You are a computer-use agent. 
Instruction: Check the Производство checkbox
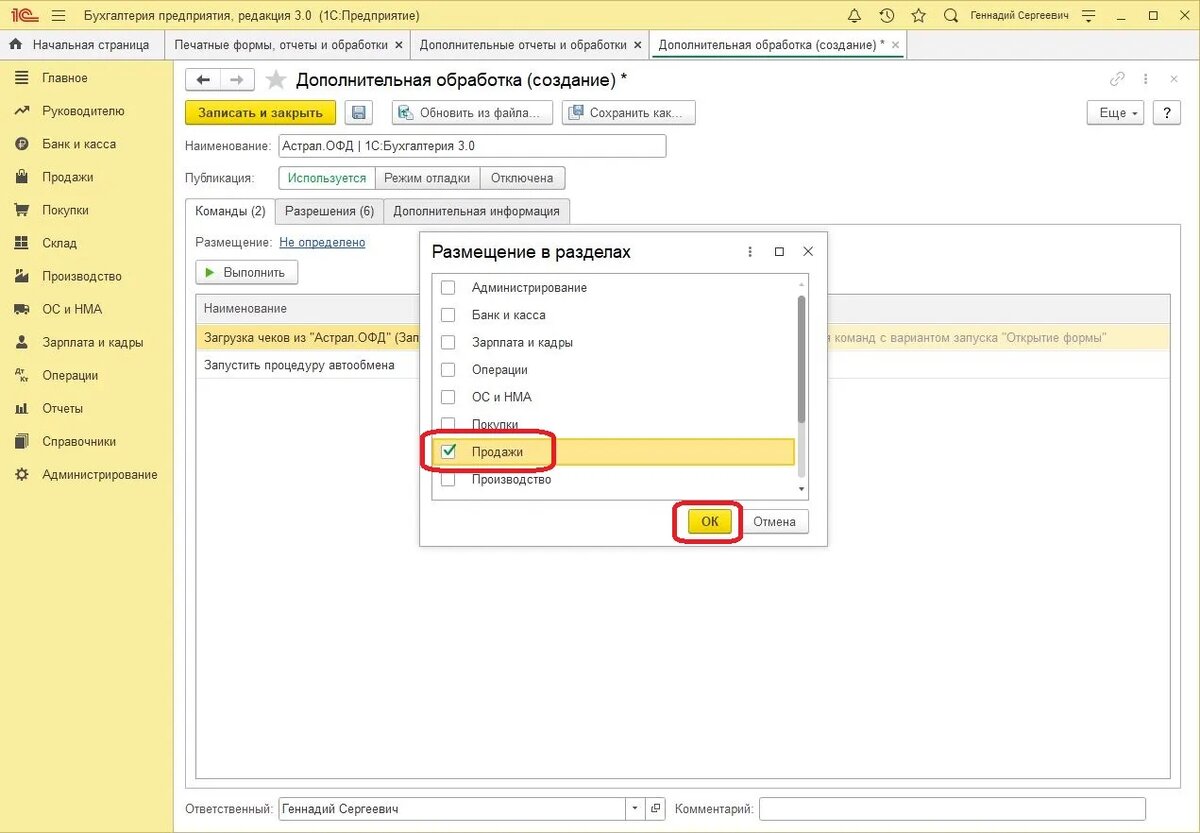point(448,479)
